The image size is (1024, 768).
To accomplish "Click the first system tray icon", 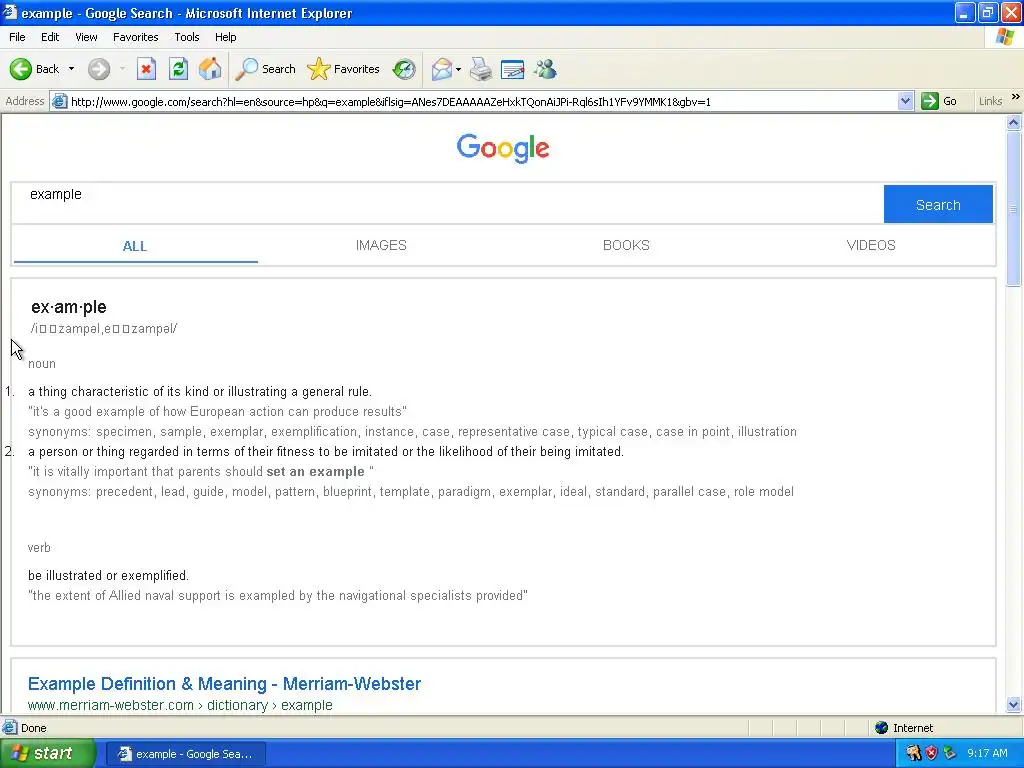I will coord(914,753).
